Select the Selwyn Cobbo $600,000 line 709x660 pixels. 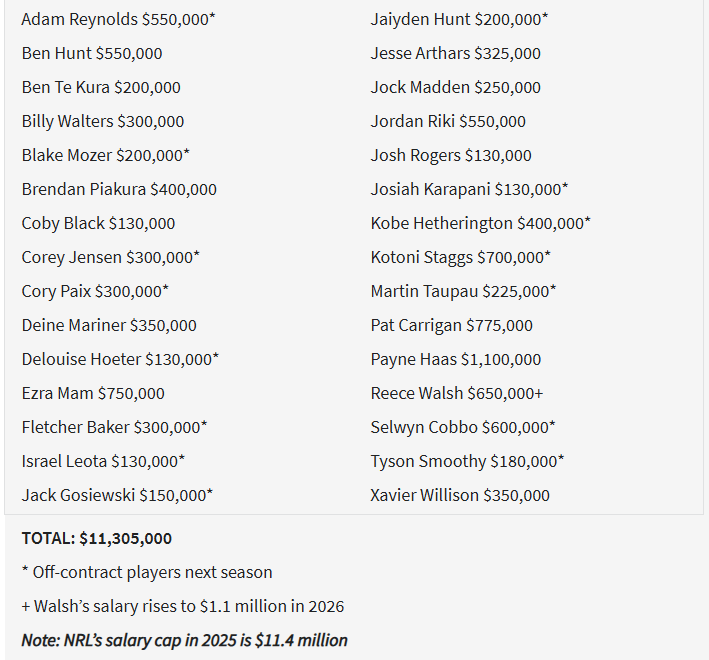point(463,427)
